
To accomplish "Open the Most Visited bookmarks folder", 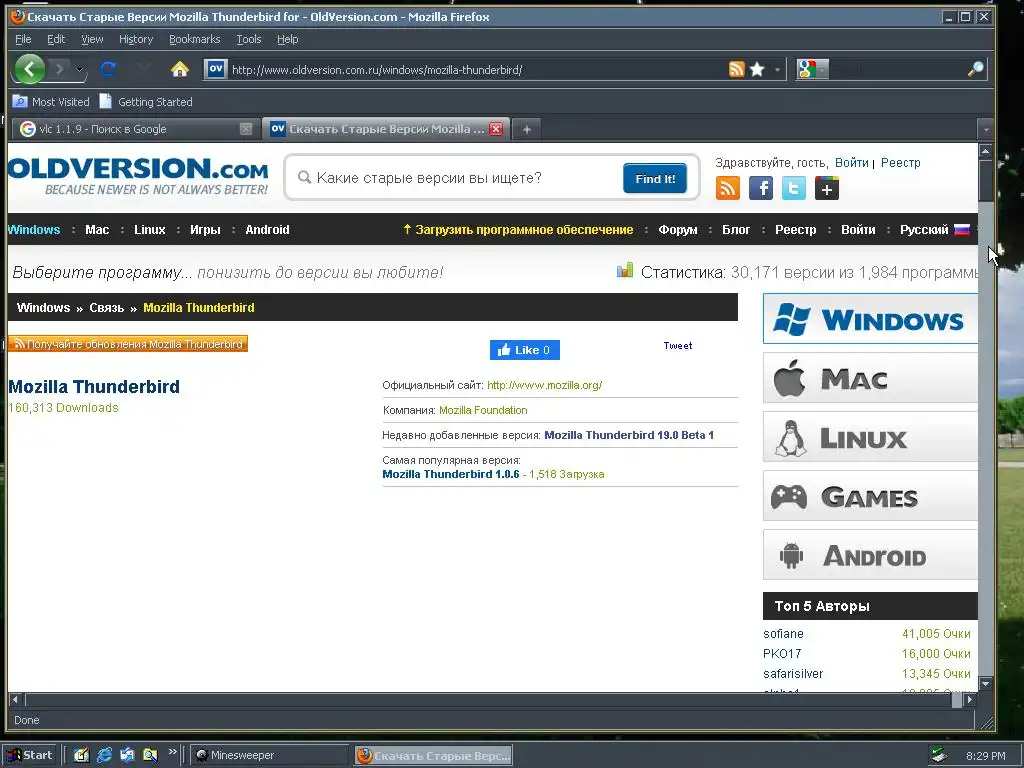I will point(51,102).
